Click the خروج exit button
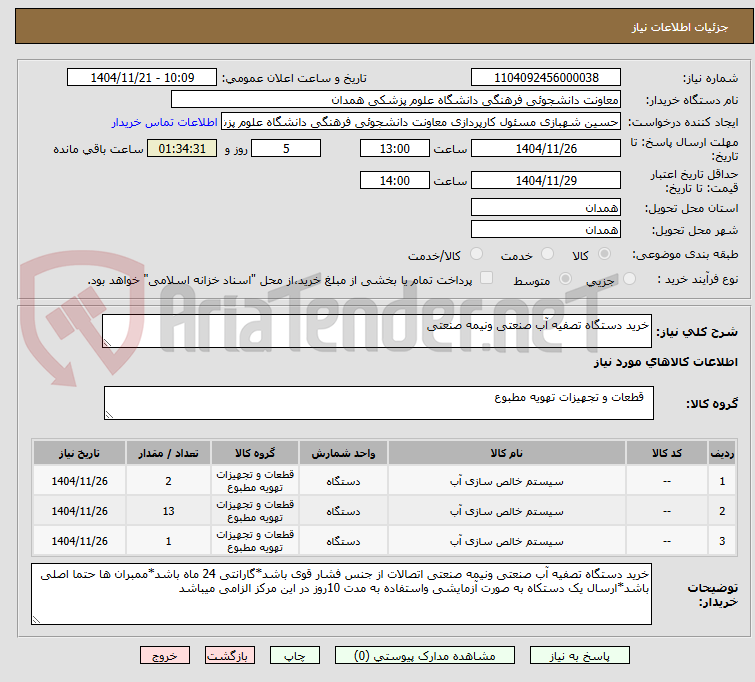The height and width of the screenshot is (682, 755). 165,656
